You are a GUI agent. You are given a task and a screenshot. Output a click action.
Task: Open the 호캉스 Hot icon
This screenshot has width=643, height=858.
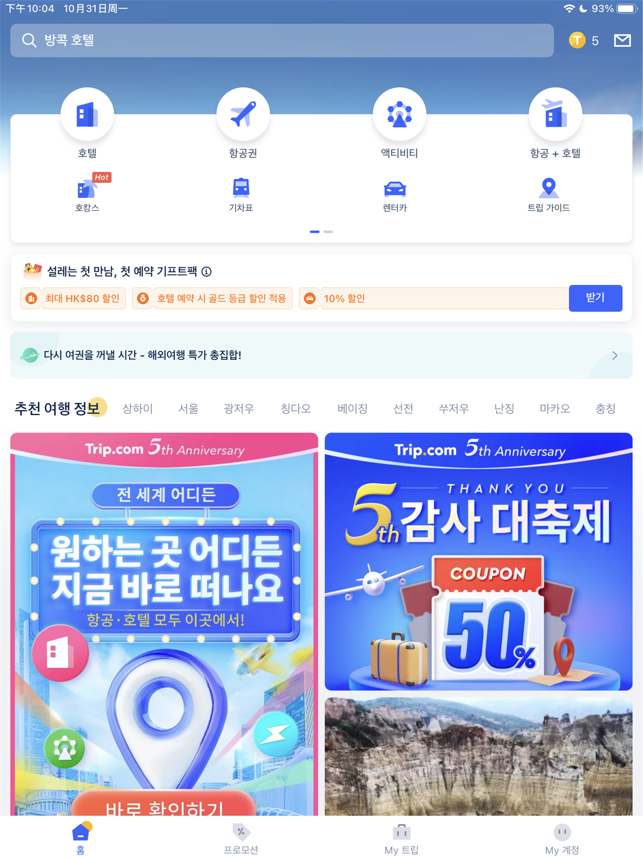(88, 189)
